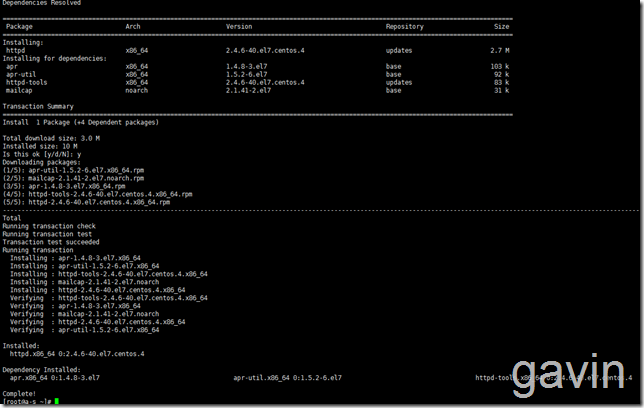644x408 pixels.
Task: Click the "103 k" size value
Action: (500, 67)
